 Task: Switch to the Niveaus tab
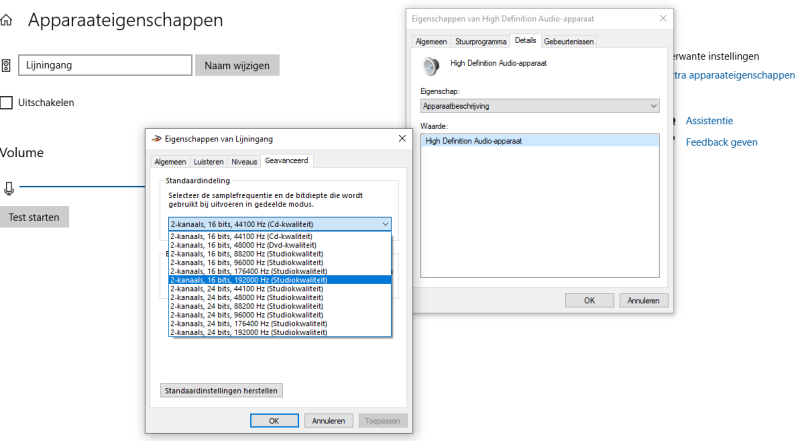[244, 162]
